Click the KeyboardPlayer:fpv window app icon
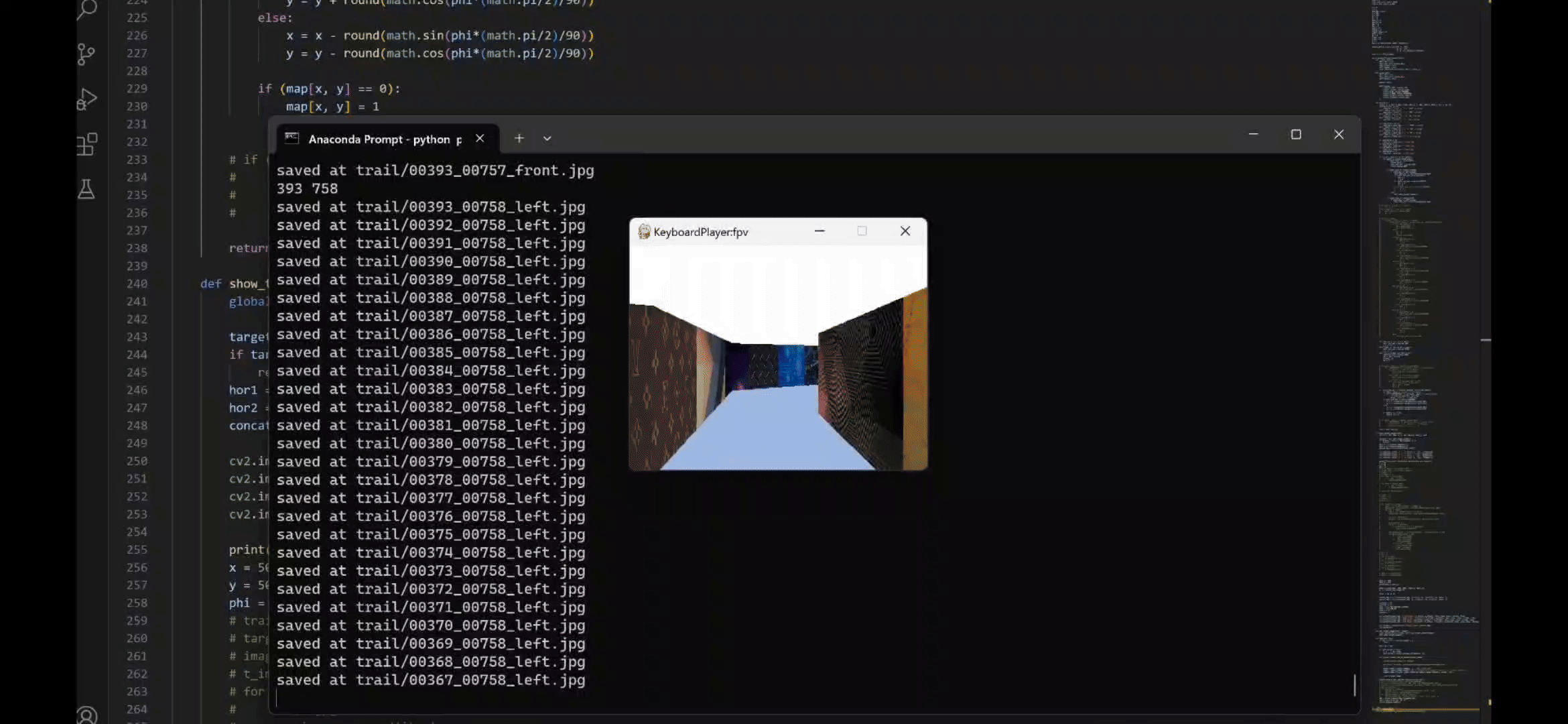The width and height of the screenshot is (1568, 724). coord(644,231)
